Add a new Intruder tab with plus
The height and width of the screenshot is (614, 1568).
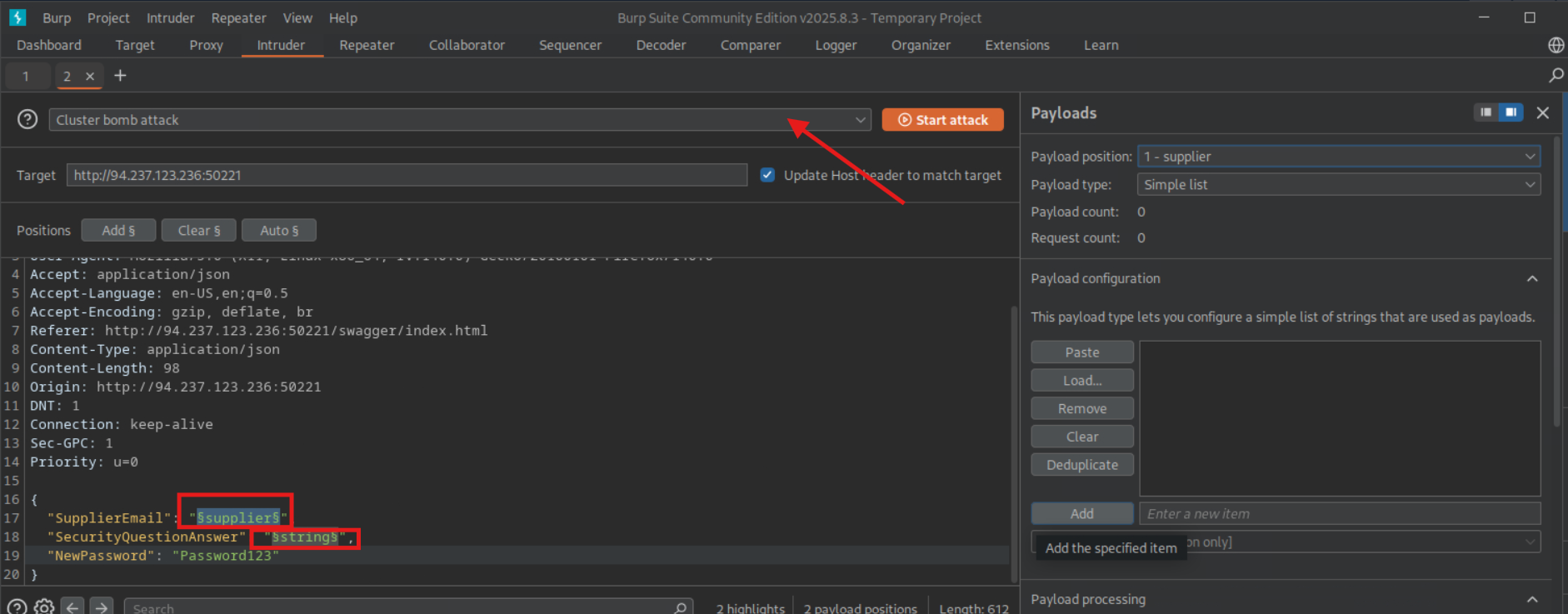120,76
